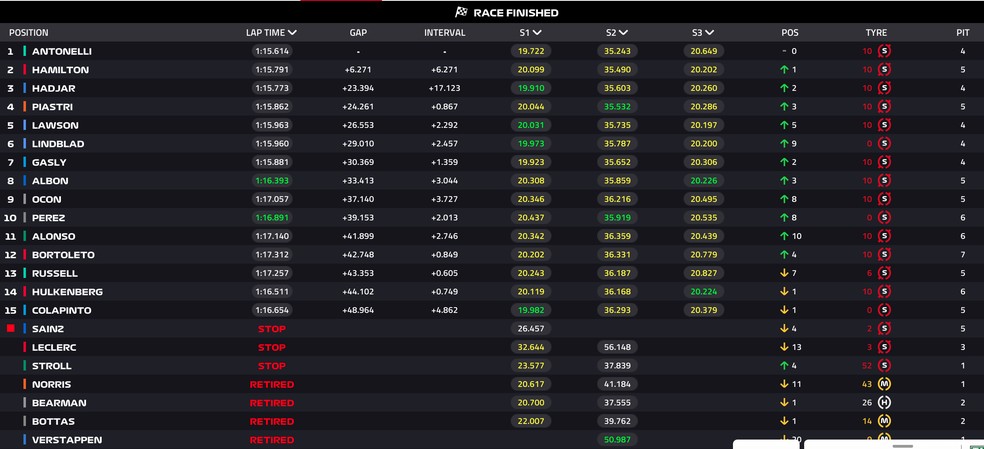Select driver VERSTAPPEN row name
Image resolution: width=984 pixels, height=449 pixels.
coord(67,440)
